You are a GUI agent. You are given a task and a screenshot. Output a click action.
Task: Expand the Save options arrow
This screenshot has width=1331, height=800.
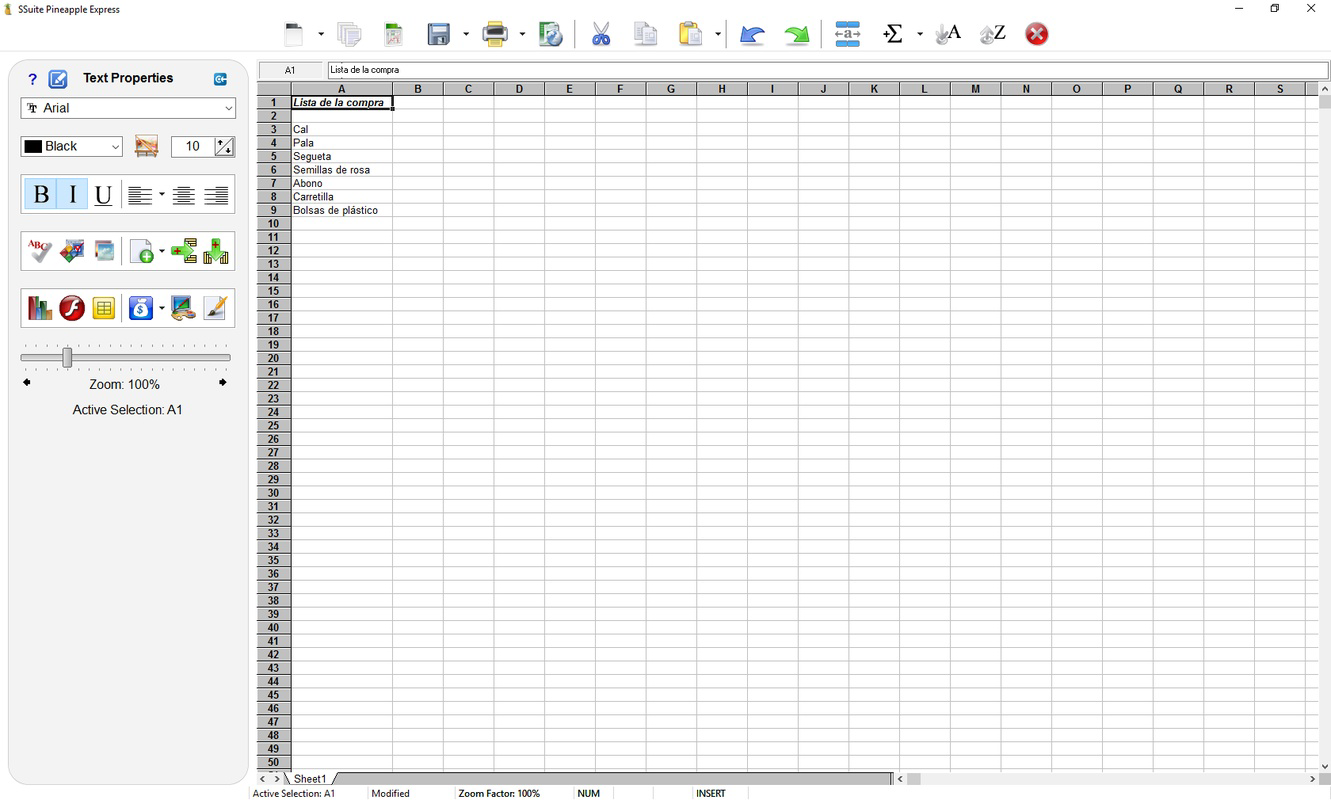click(466, 35)
